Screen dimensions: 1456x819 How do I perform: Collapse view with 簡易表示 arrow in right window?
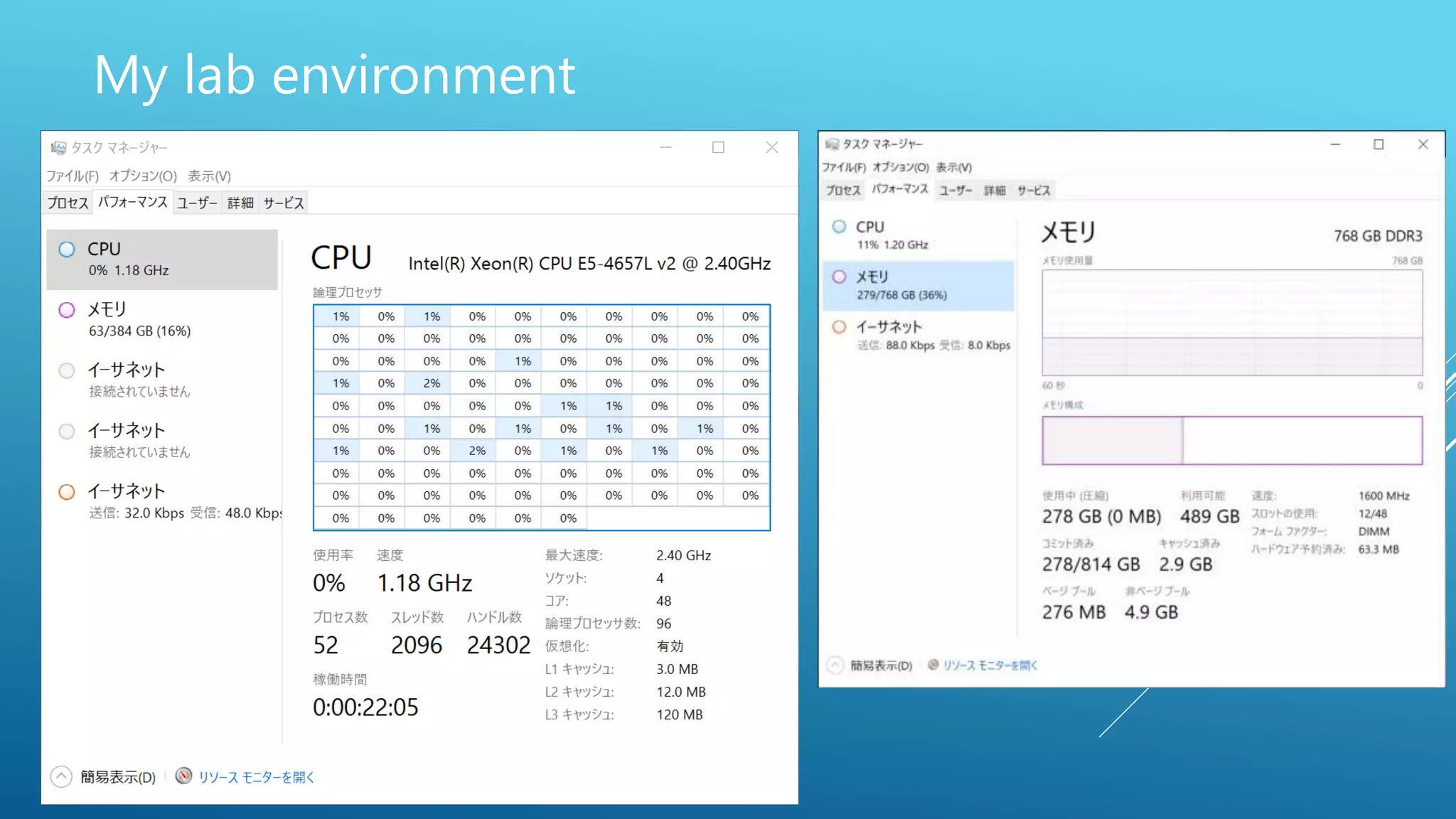click(835, 665)
